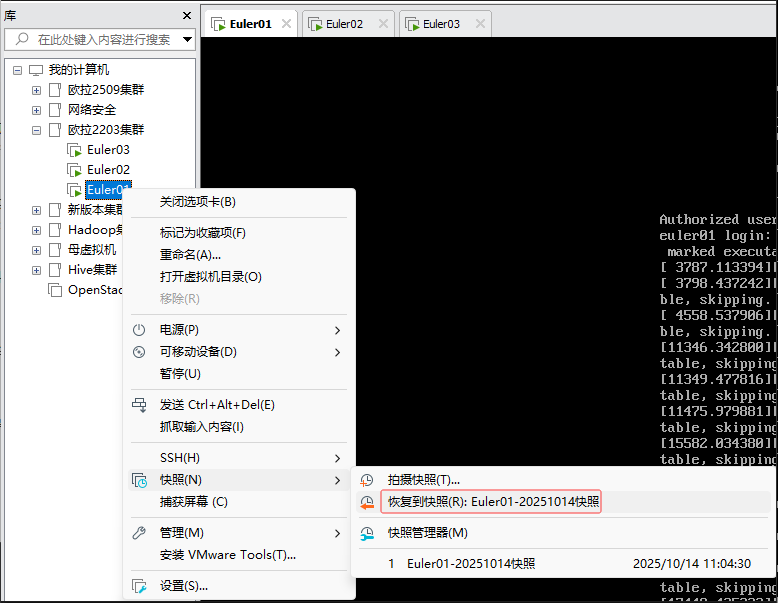Click the settings icon next to 设置(S)
Viewport: 778px width, 603px height.
139,586
